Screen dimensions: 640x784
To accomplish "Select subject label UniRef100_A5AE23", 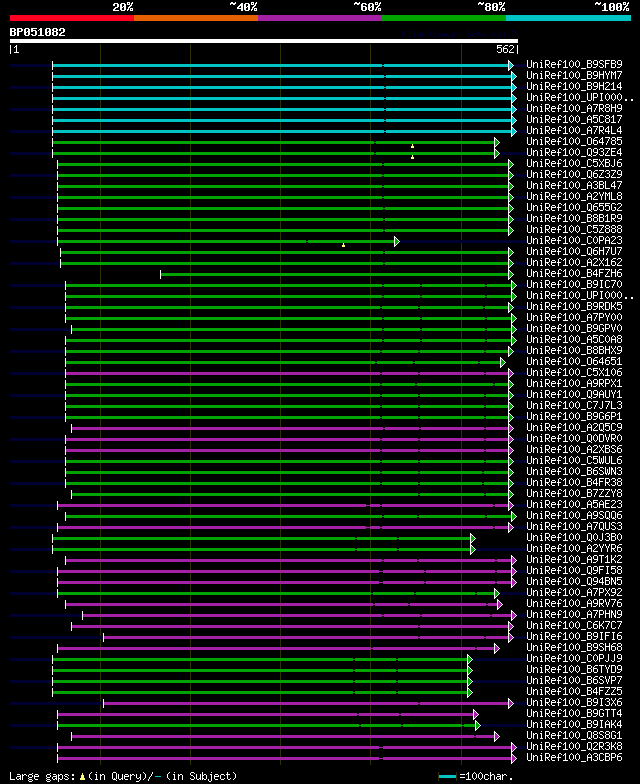I will coord(574,504).
